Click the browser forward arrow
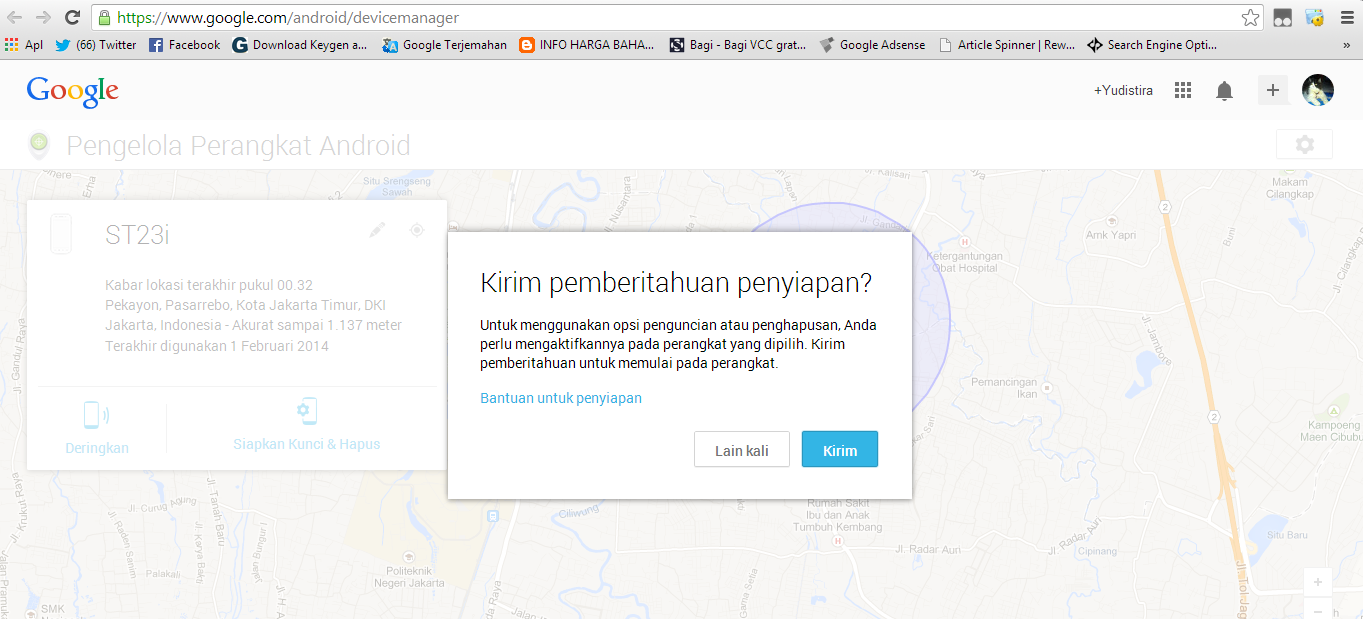 [x=43, y=17]
